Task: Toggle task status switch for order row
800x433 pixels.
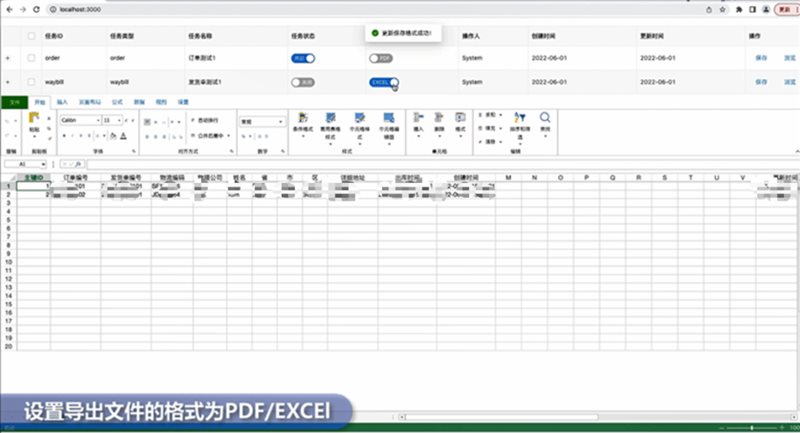Action: [303, 58]
